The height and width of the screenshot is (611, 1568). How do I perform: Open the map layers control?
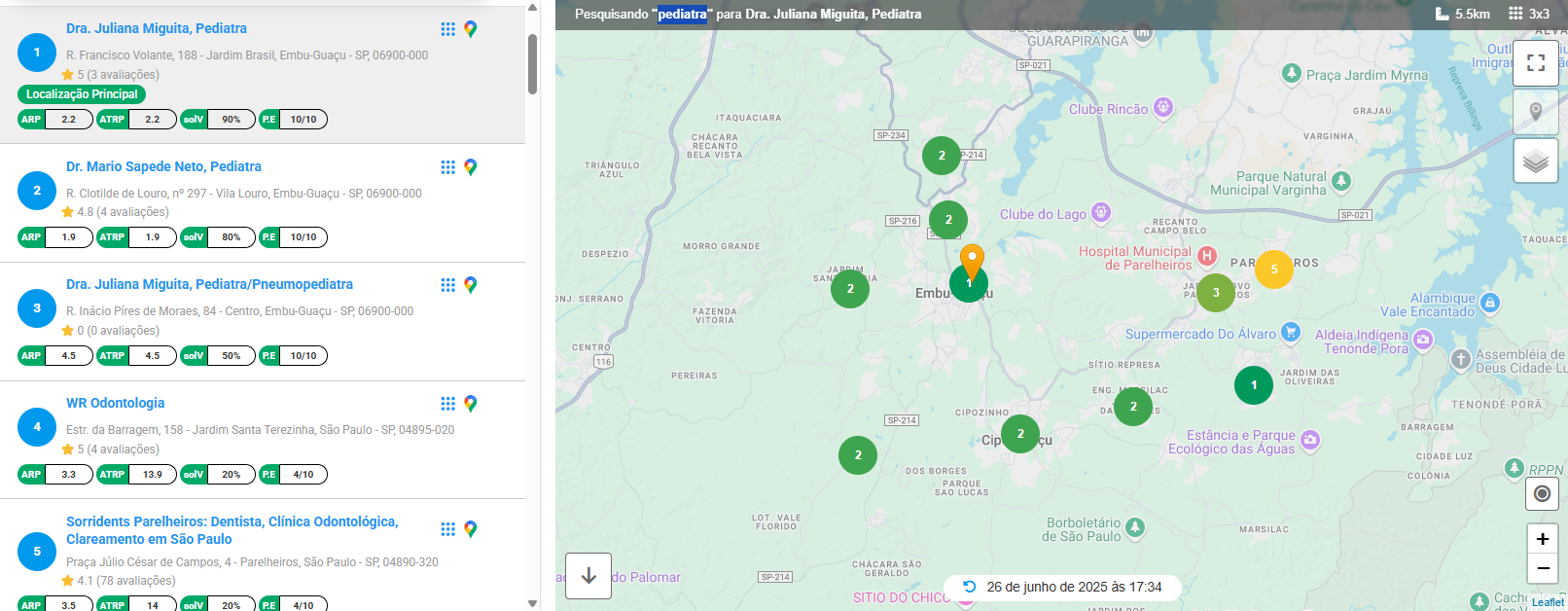point(1536,161)
